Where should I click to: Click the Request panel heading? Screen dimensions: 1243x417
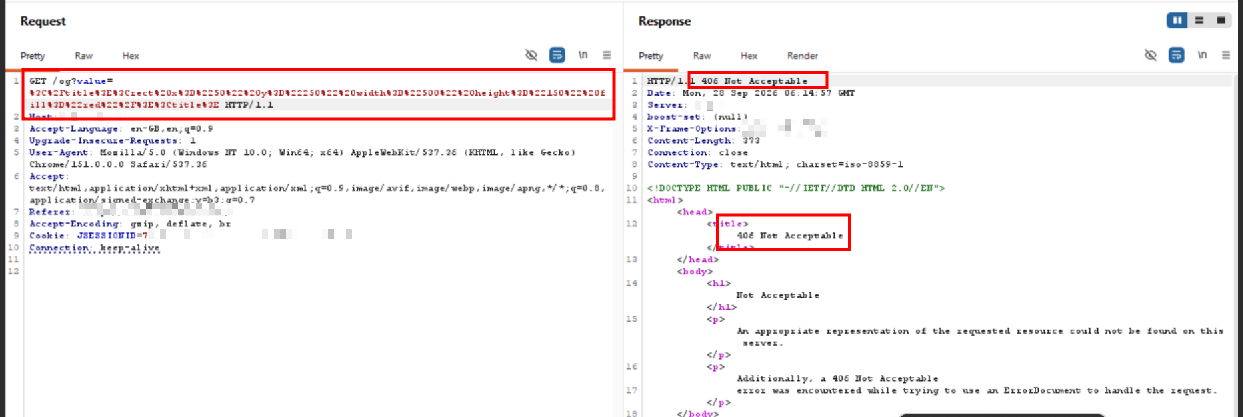coord(43,20)
